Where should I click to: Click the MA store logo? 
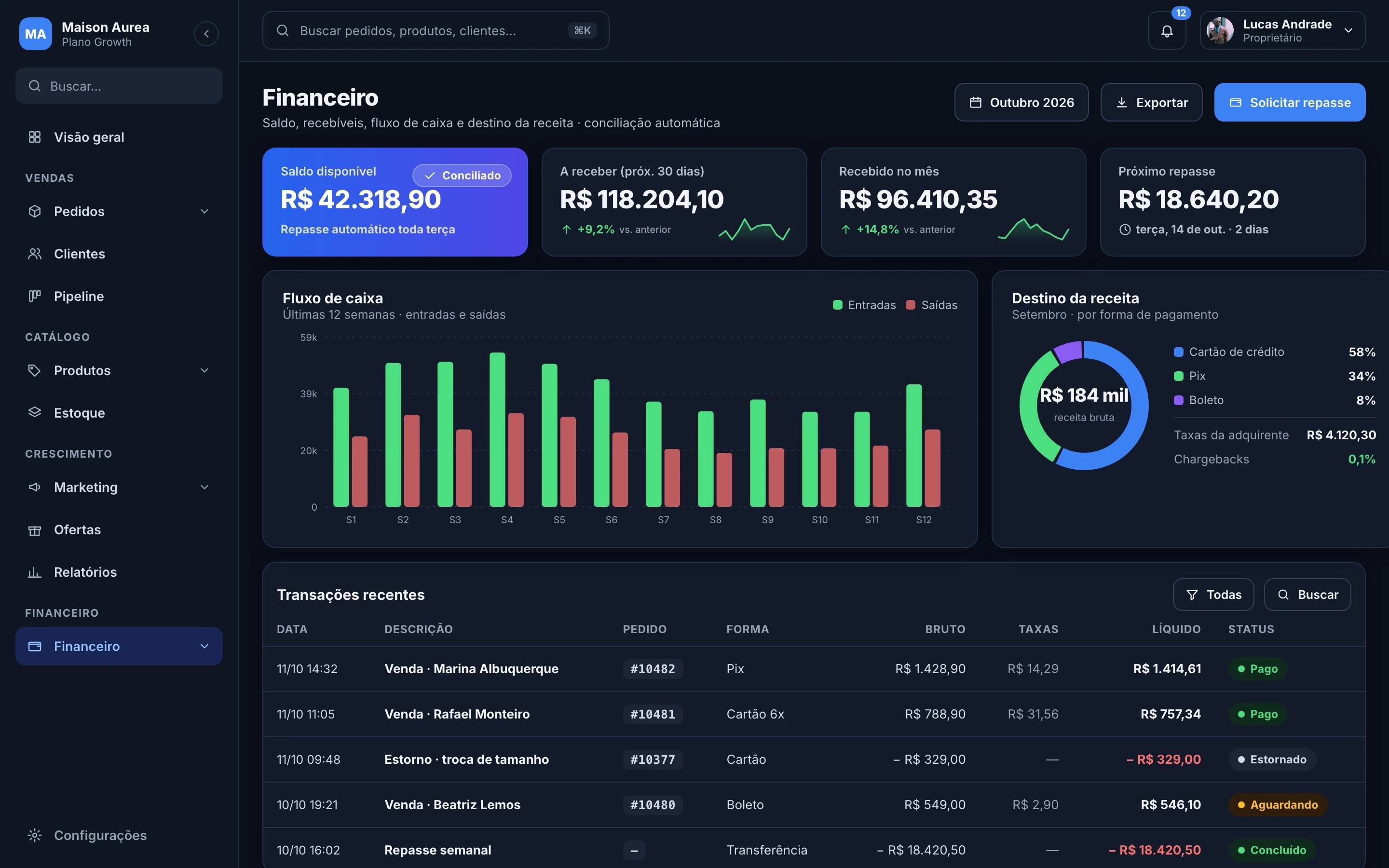click(x=36, y=34)
